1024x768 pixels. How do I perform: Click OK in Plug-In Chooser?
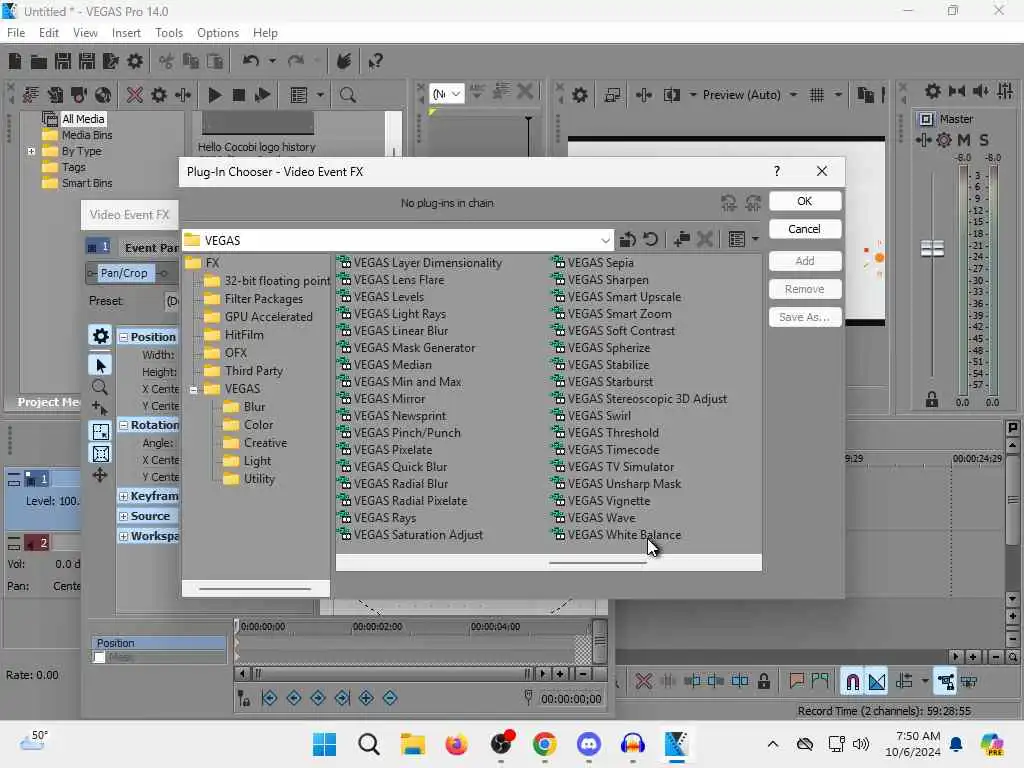click(x=805, y=201)
